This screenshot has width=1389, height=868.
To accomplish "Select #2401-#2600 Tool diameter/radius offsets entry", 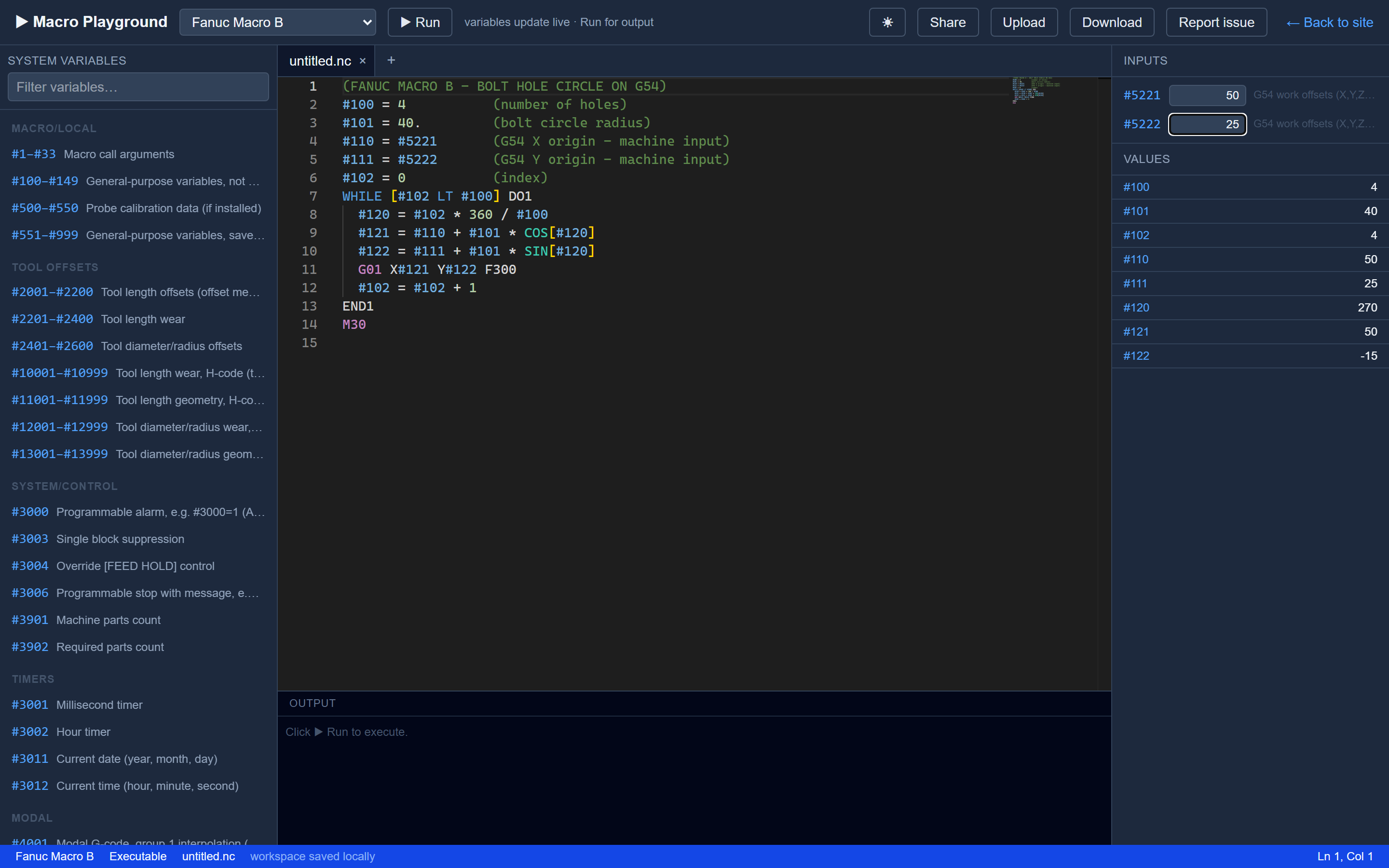I will click(138, 346).
